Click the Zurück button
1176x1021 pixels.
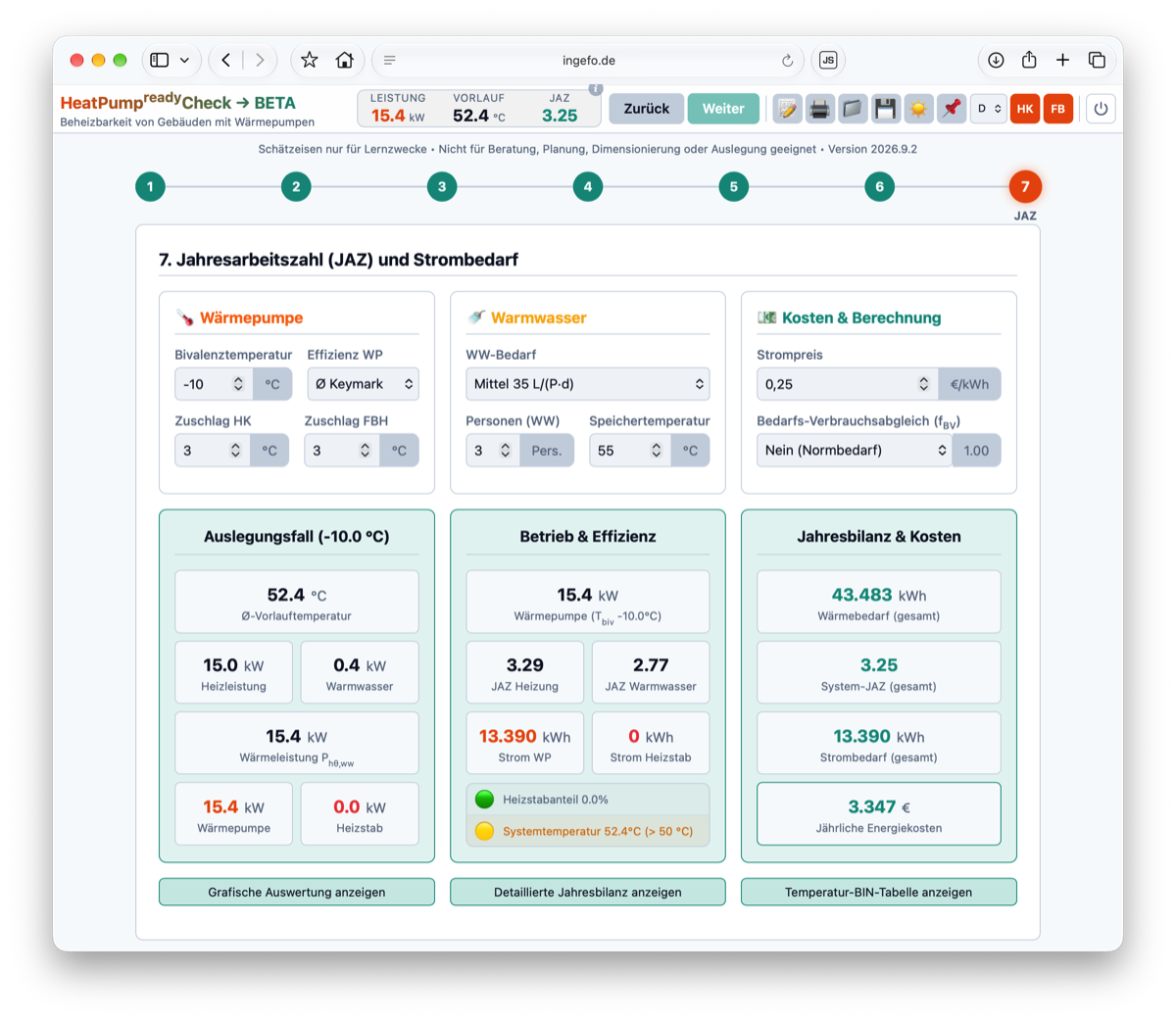pos(647,109)
